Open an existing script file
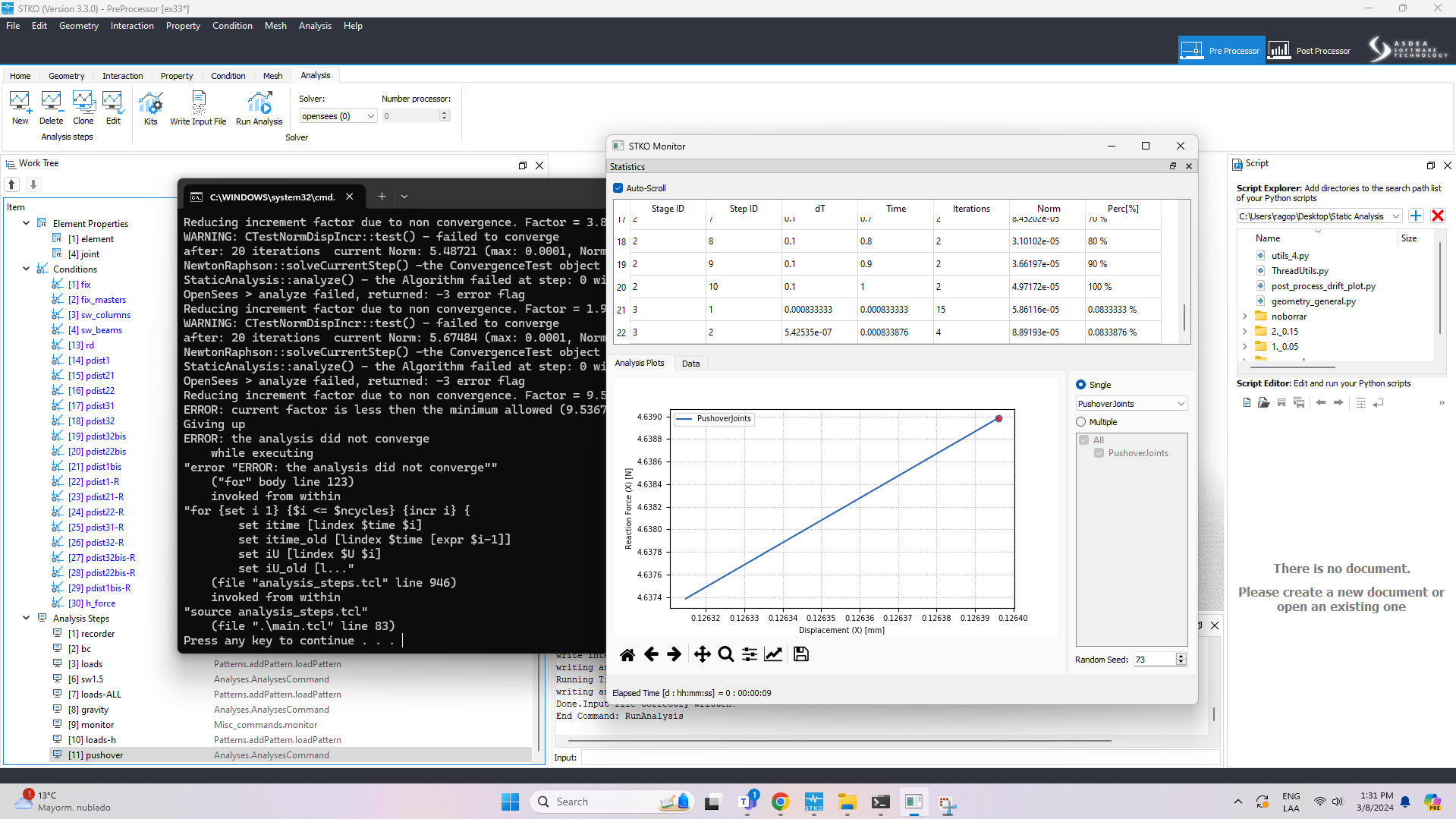 1263,403
